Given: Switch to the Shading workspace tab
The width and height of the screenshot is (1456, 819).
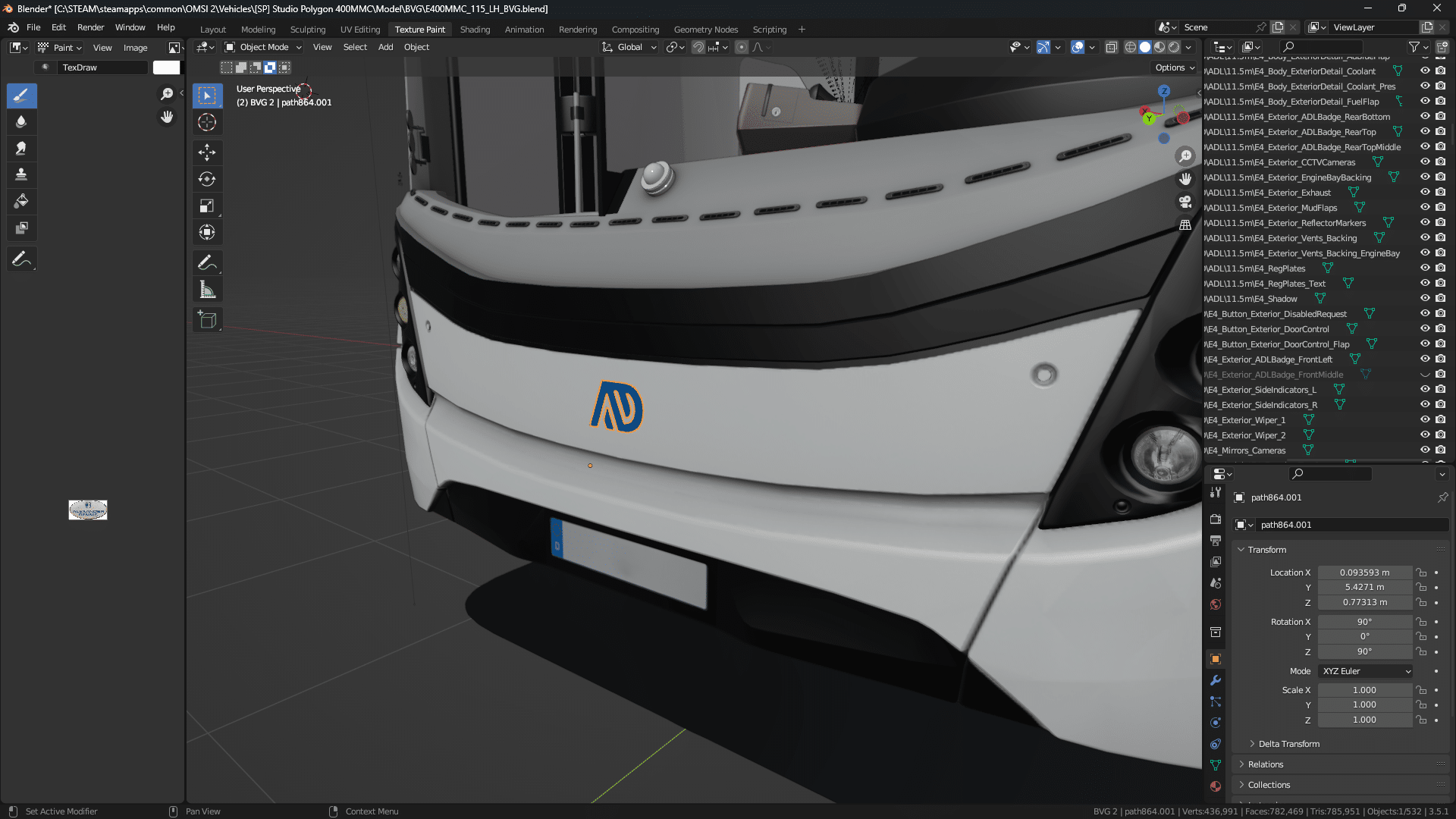Looking at the screenshot, I should point(475,30).
